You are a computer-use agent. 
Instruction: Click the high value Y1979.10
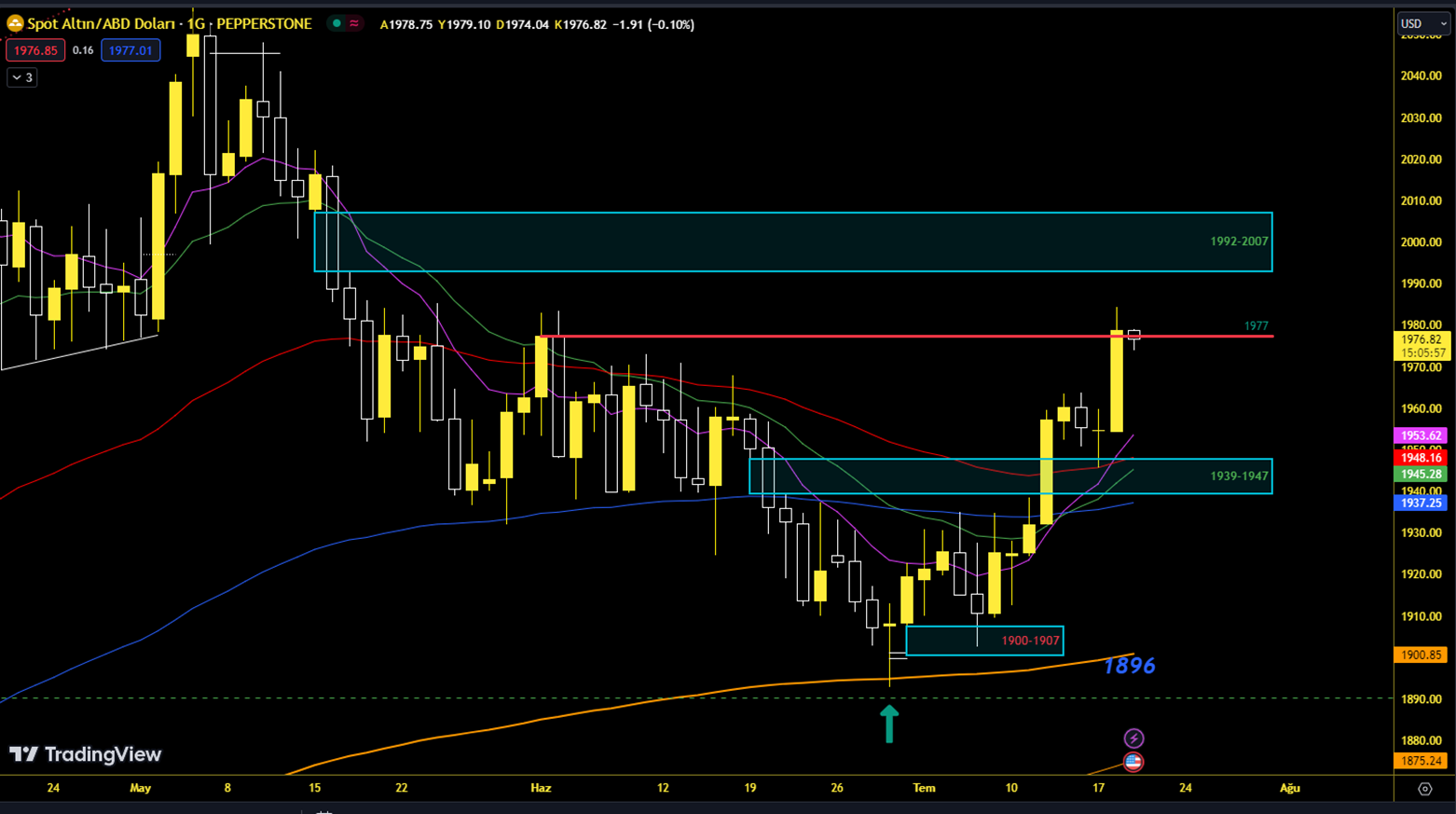(x=464, y=25)
